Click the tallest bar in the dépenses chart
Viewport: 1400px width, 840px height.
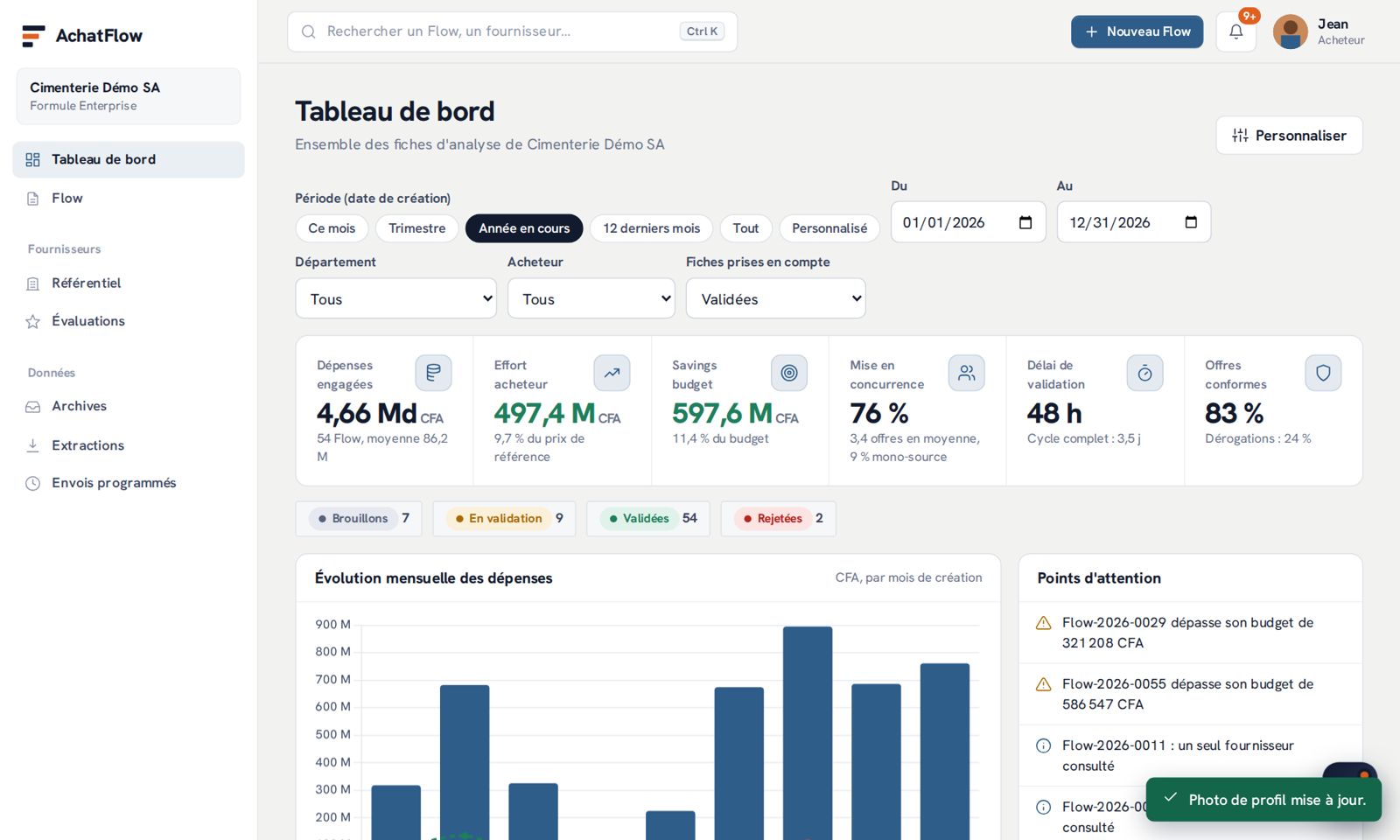click(x=808, y=733)
